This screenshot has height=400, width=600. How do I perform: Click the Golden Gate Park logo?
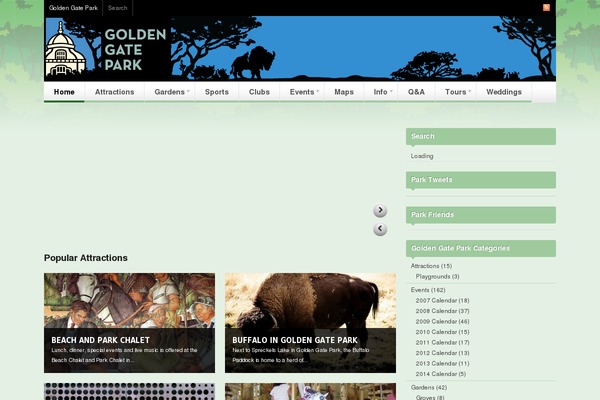tap(107, 49)
